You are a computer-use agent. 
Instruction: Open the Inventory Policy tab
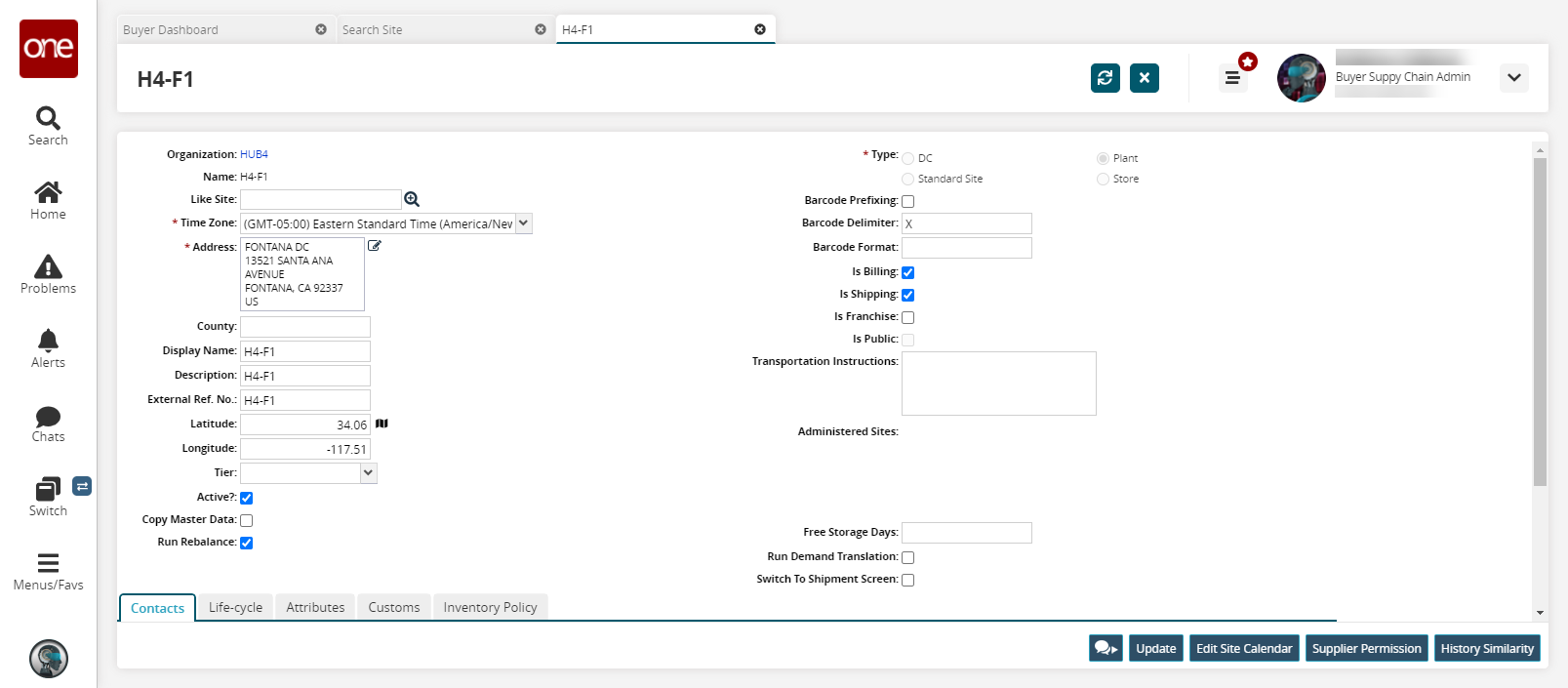[490, 607]
